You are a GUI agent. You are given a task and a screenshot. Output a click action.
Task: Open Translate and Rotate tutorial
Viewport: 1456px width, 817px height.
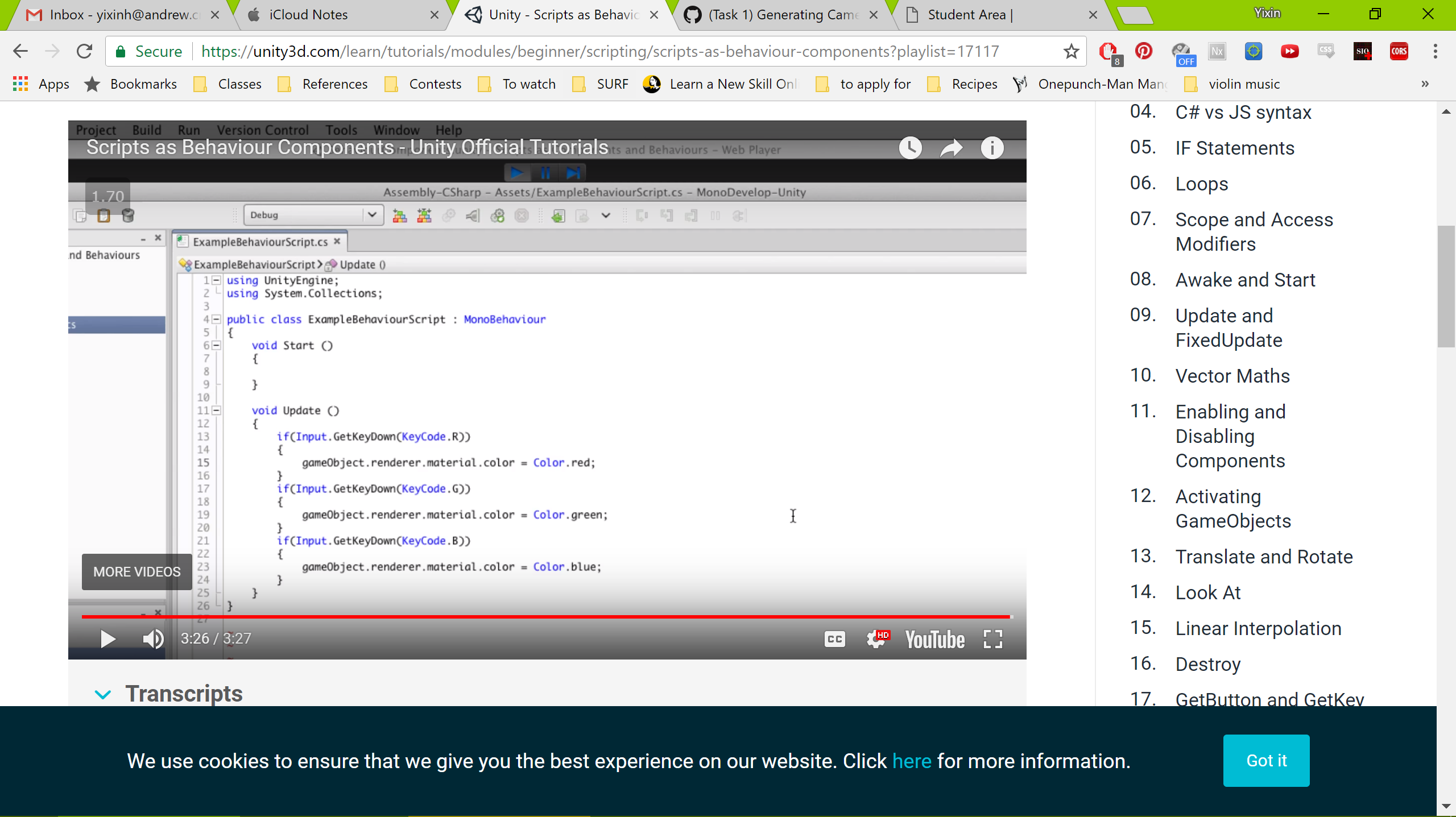pos(1264,557)
